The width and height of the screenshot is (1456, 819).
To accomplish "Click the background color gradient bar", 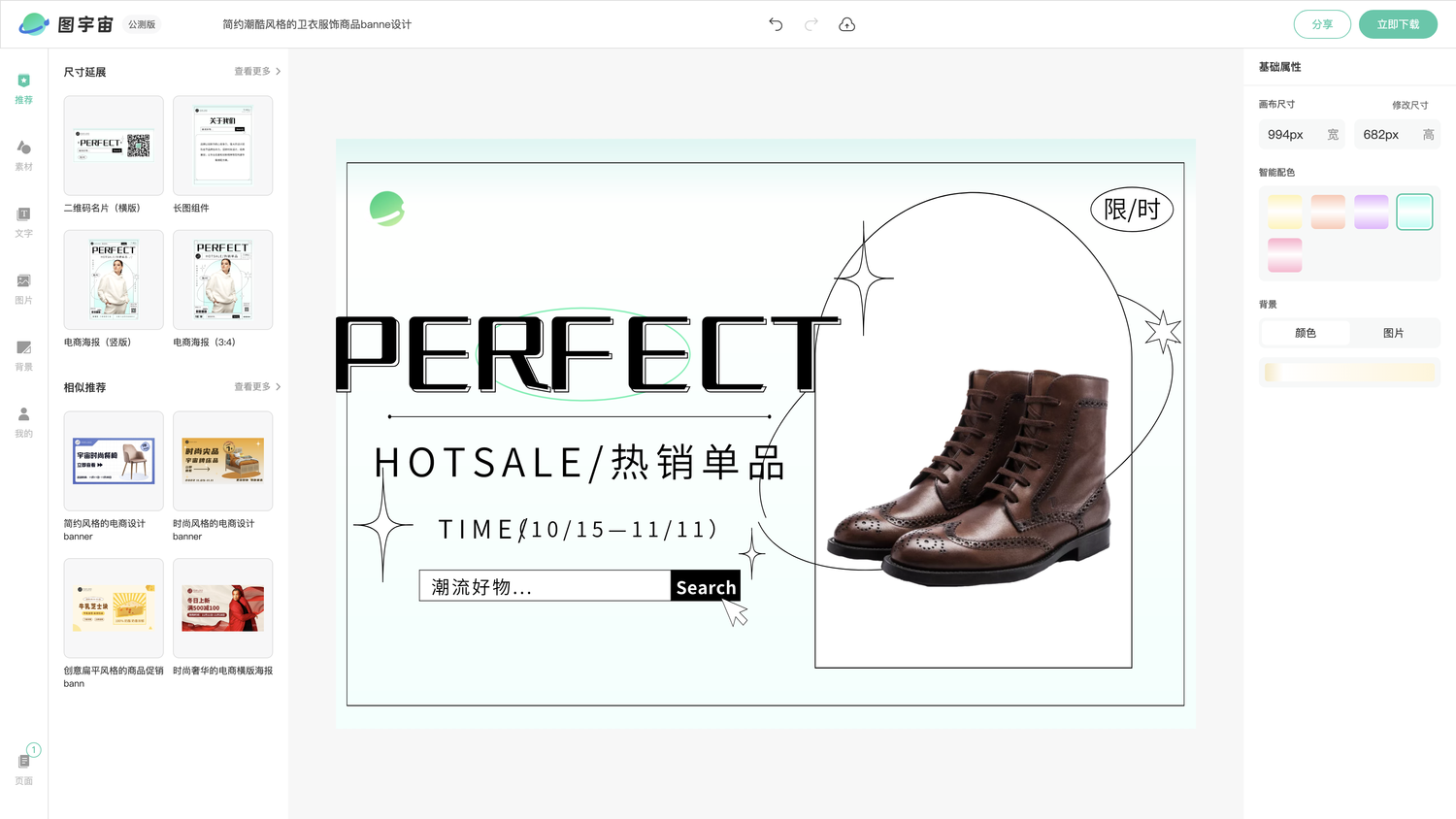I will click(x=1349, y=373).
